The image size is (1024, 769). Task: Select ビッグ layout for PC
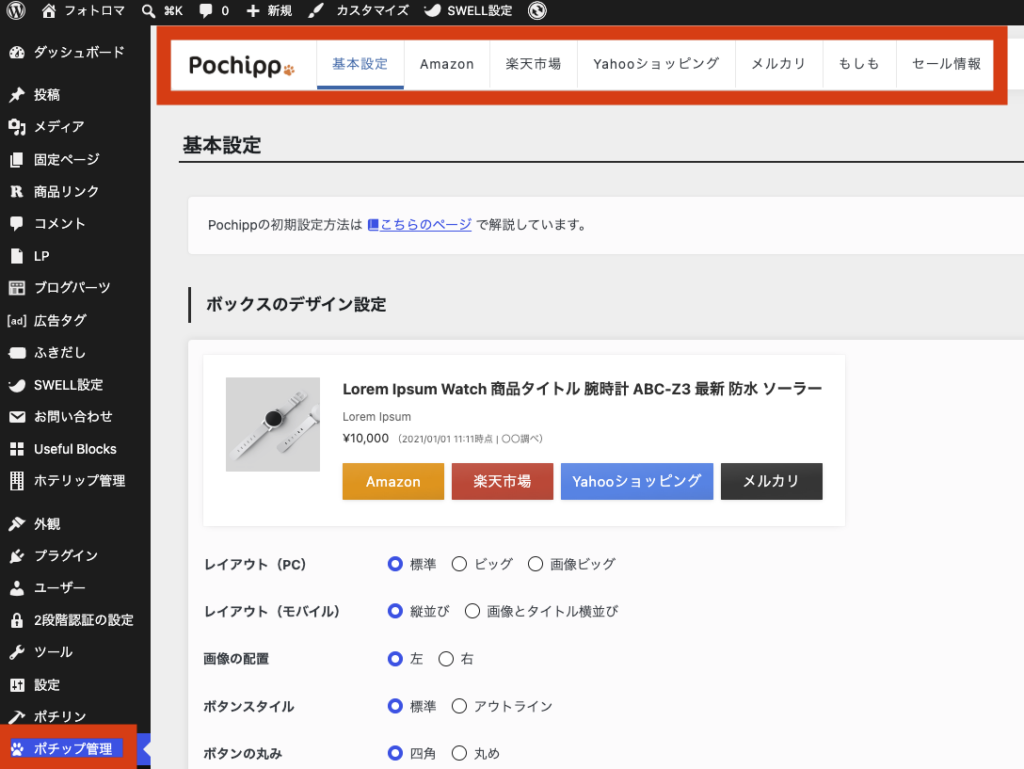(459, 564)
